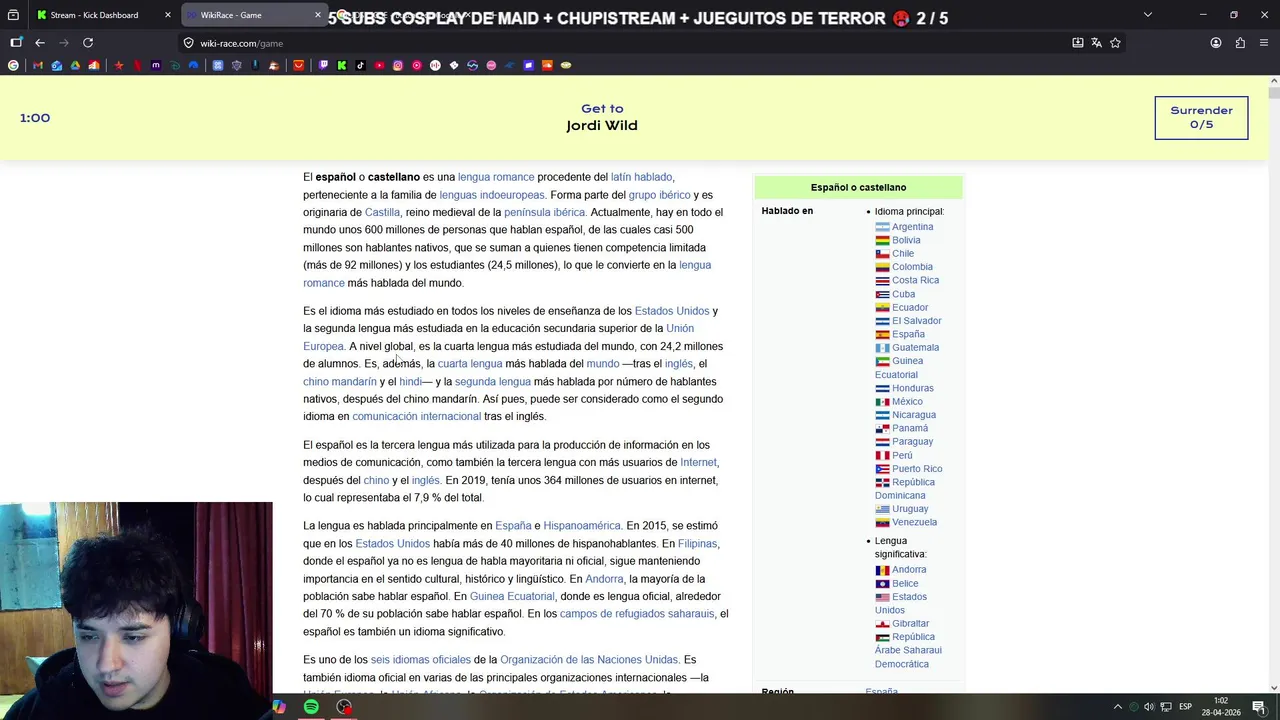Open the OBS icon in the taskbar
The image size is (1280, 720).
344,707
